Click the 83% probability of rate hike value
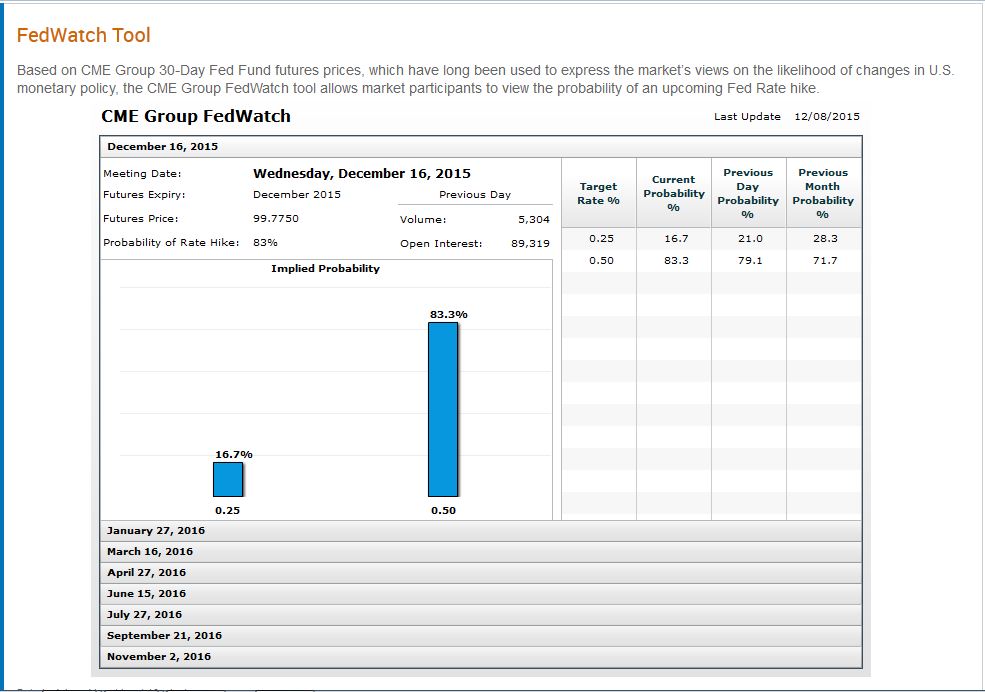 (265, 242)
